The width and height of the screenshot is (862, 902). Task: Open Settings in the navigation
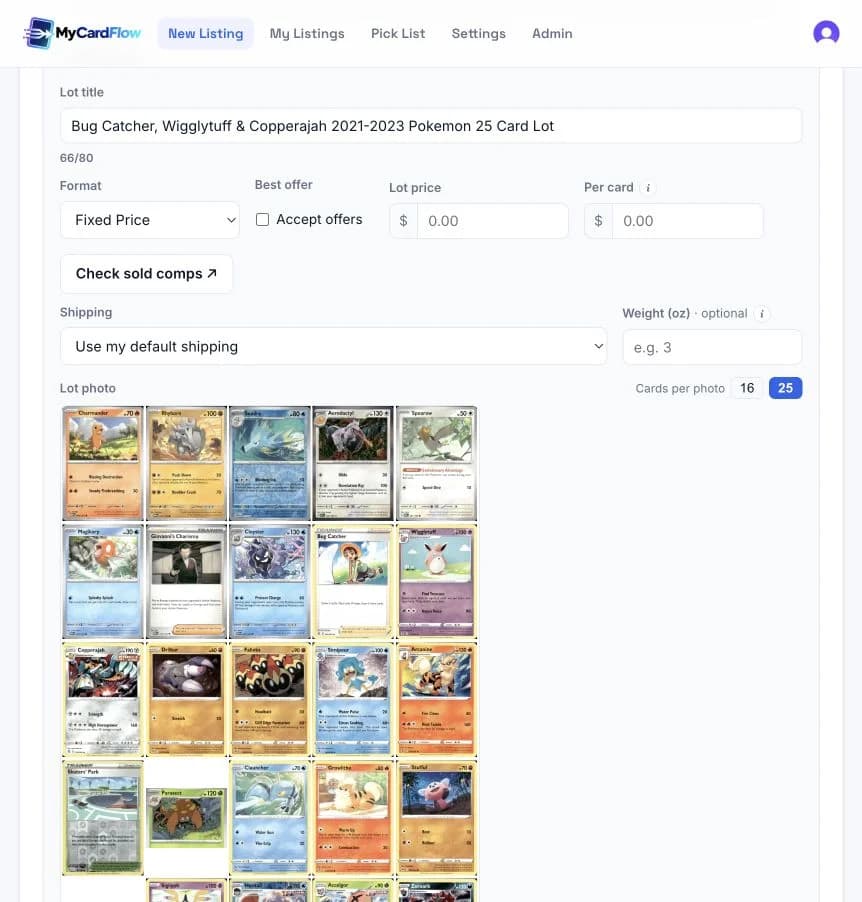pyautogui.click(x=478, y=33)
